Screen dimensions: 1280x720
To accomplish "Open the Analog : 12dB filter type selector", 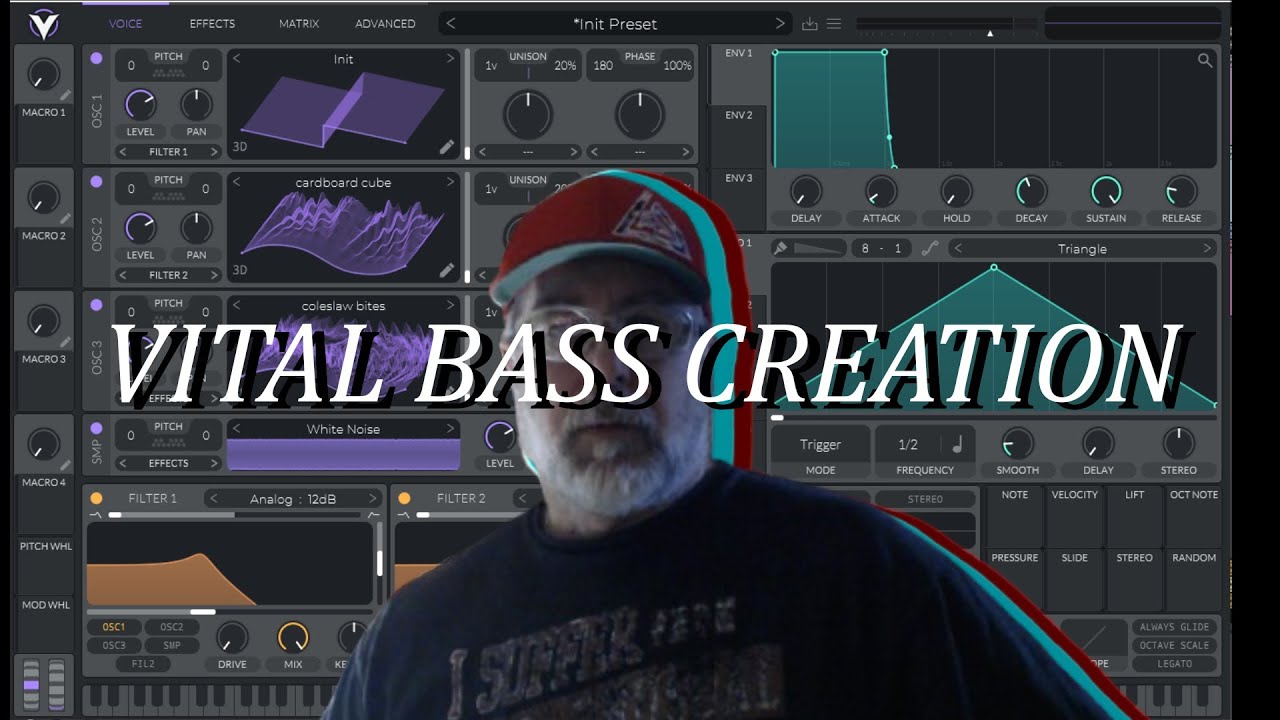I will [293, 498].
